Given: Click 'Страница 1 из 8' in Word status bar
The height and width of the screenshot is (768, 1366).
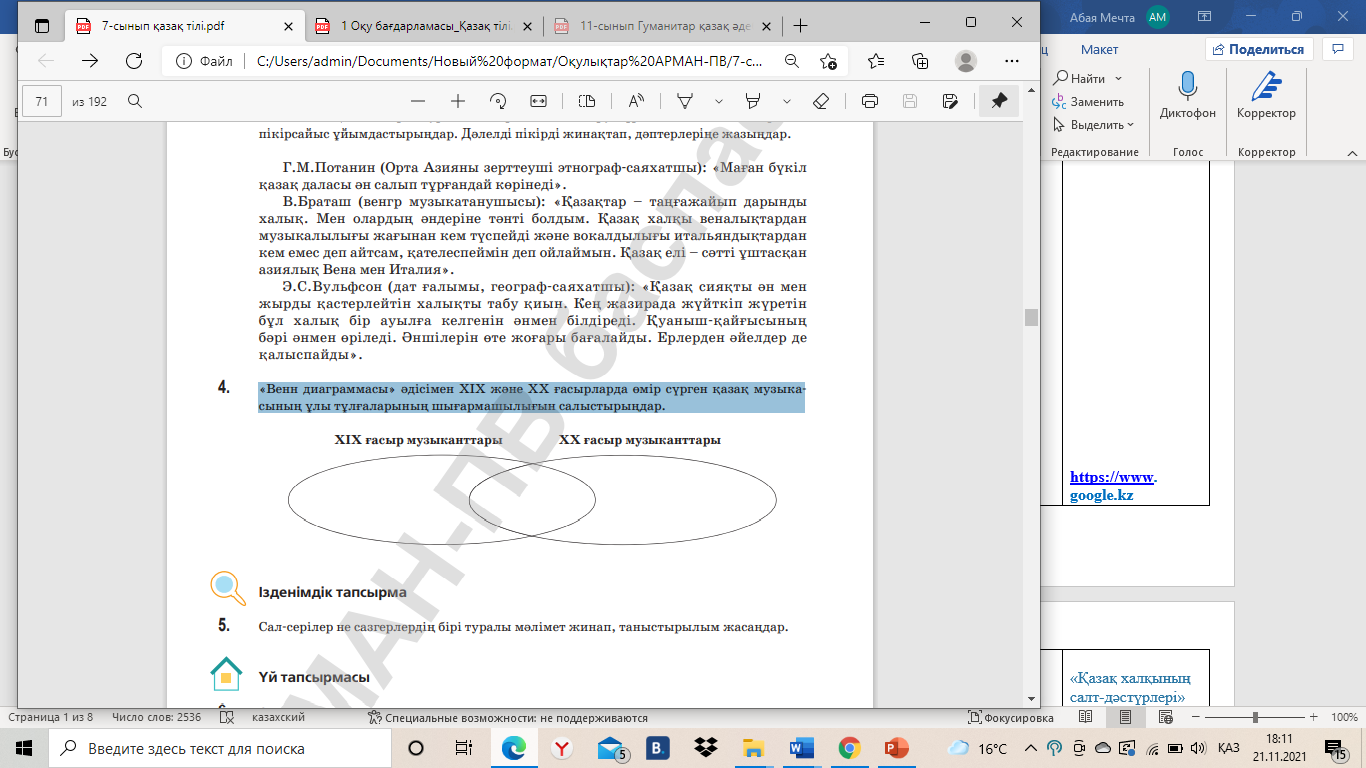Looking at the screenshot, I should pos(51,718).
